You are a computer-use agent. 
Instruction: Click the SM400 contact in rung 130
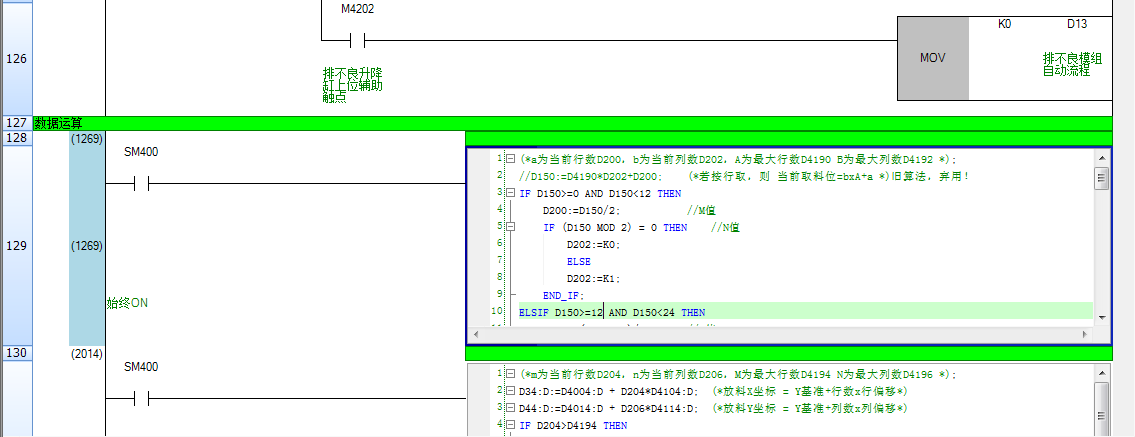[141, 399]
